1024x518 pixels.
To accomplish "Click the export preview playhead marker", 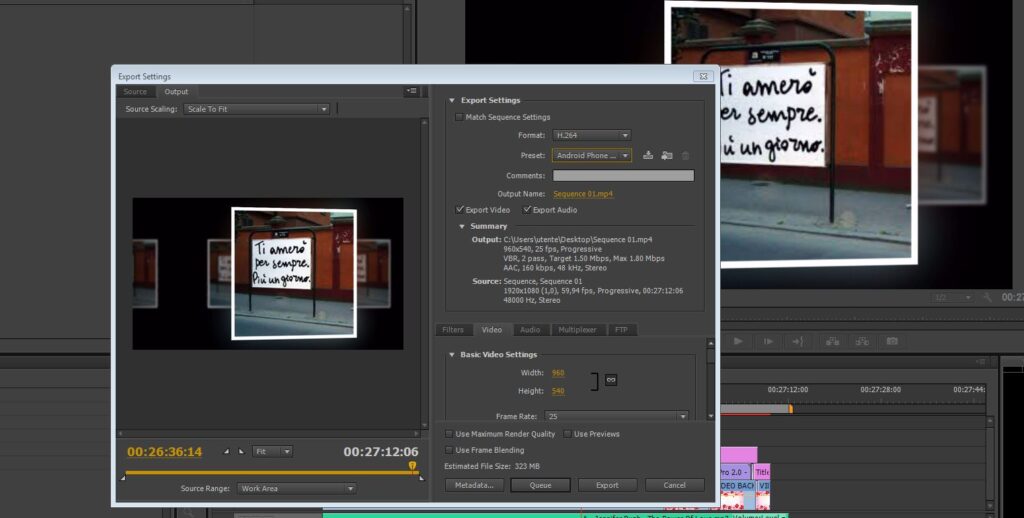I will pyautogui.click(x=413, y=466).
